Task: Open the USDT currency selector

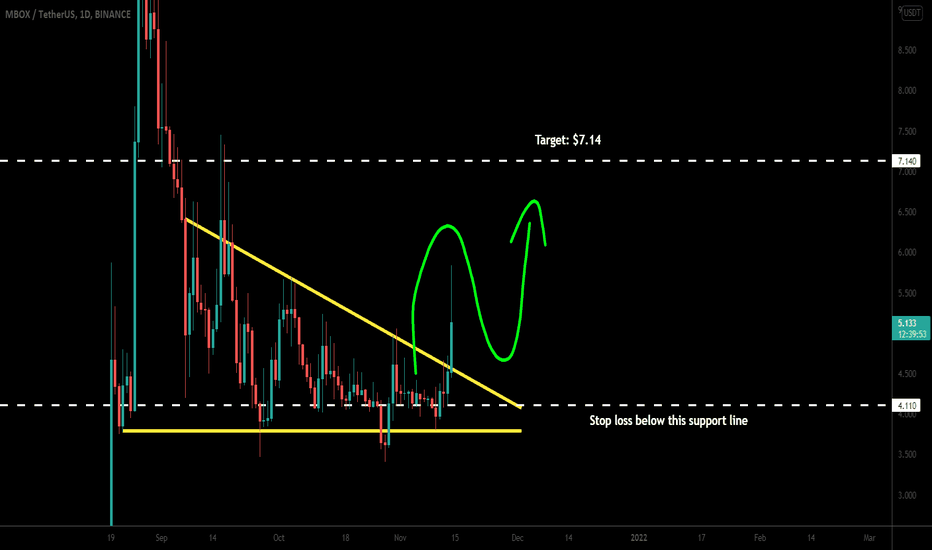Action: (912, 12)
